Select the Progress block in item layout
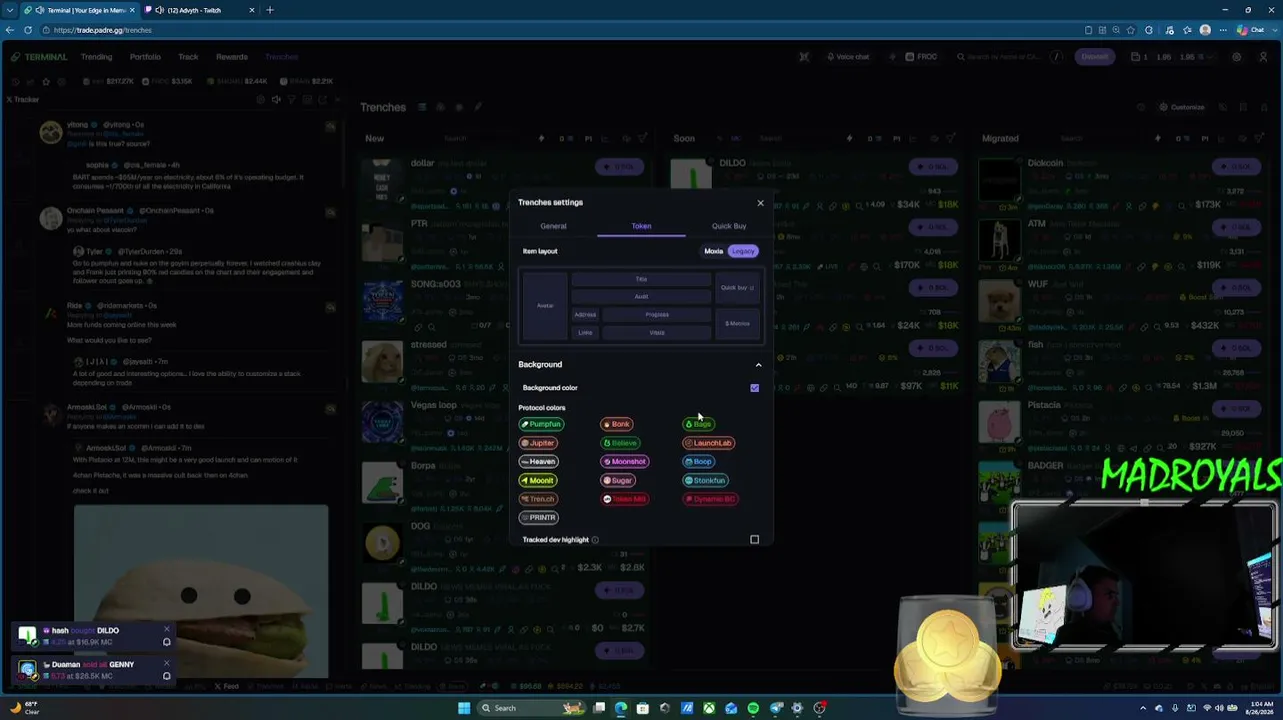 (x=657, y=314)
